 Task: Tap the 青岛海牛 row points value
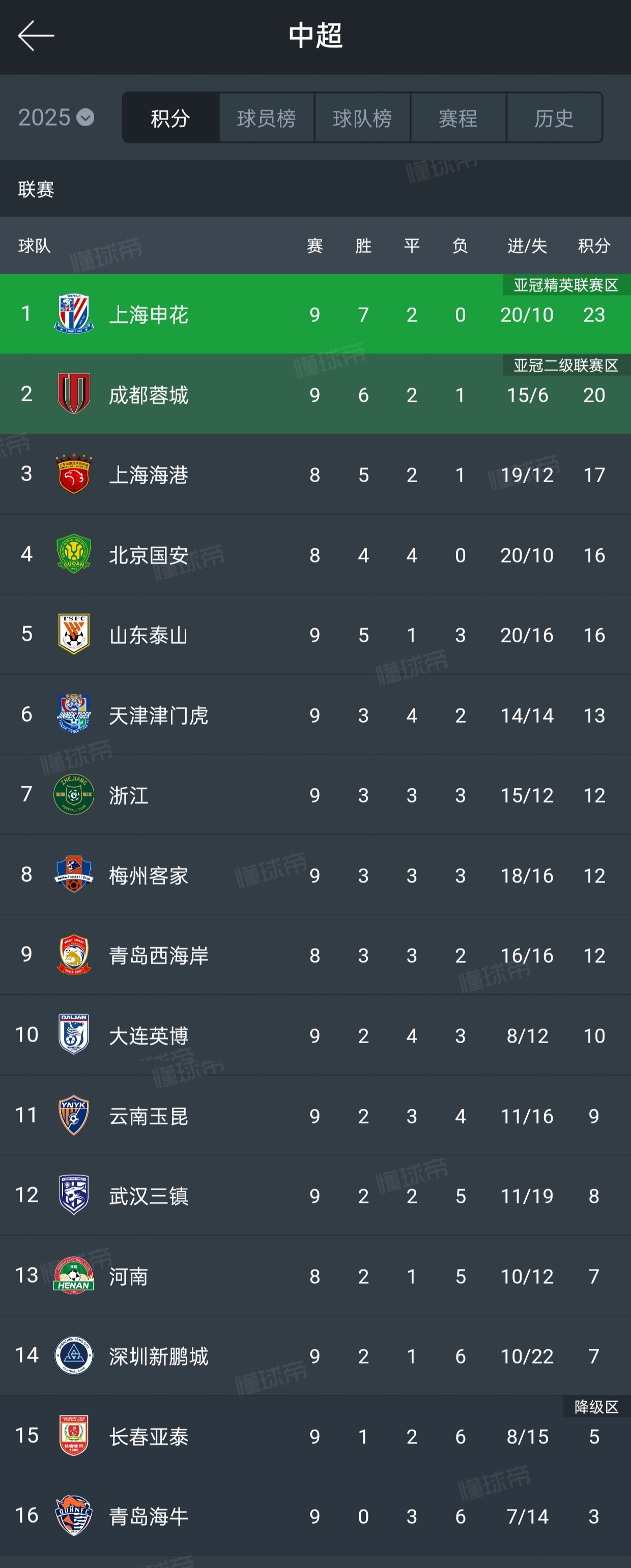coord(594,1516)
